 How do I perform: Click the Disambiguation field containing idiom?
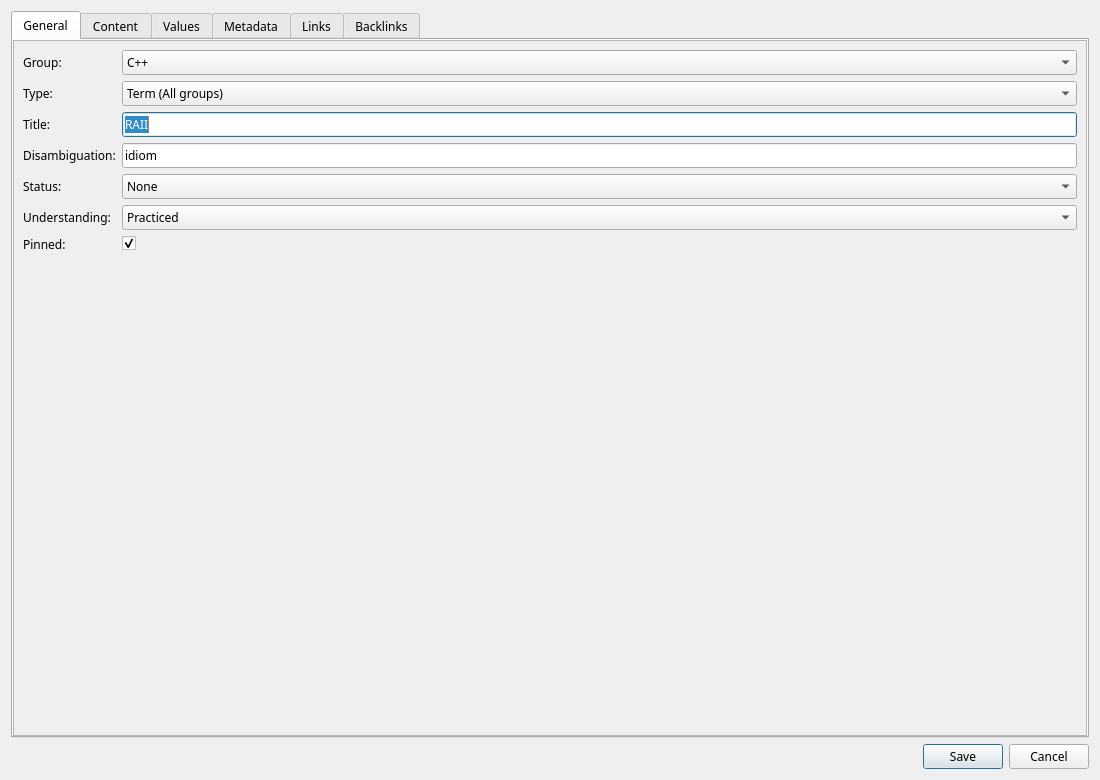tap(599, 156)
